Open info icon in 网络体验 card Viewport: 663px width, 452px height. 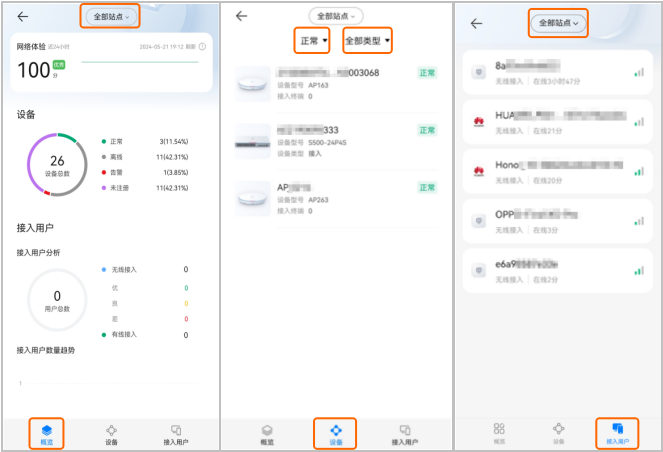(x=203, y=47)
